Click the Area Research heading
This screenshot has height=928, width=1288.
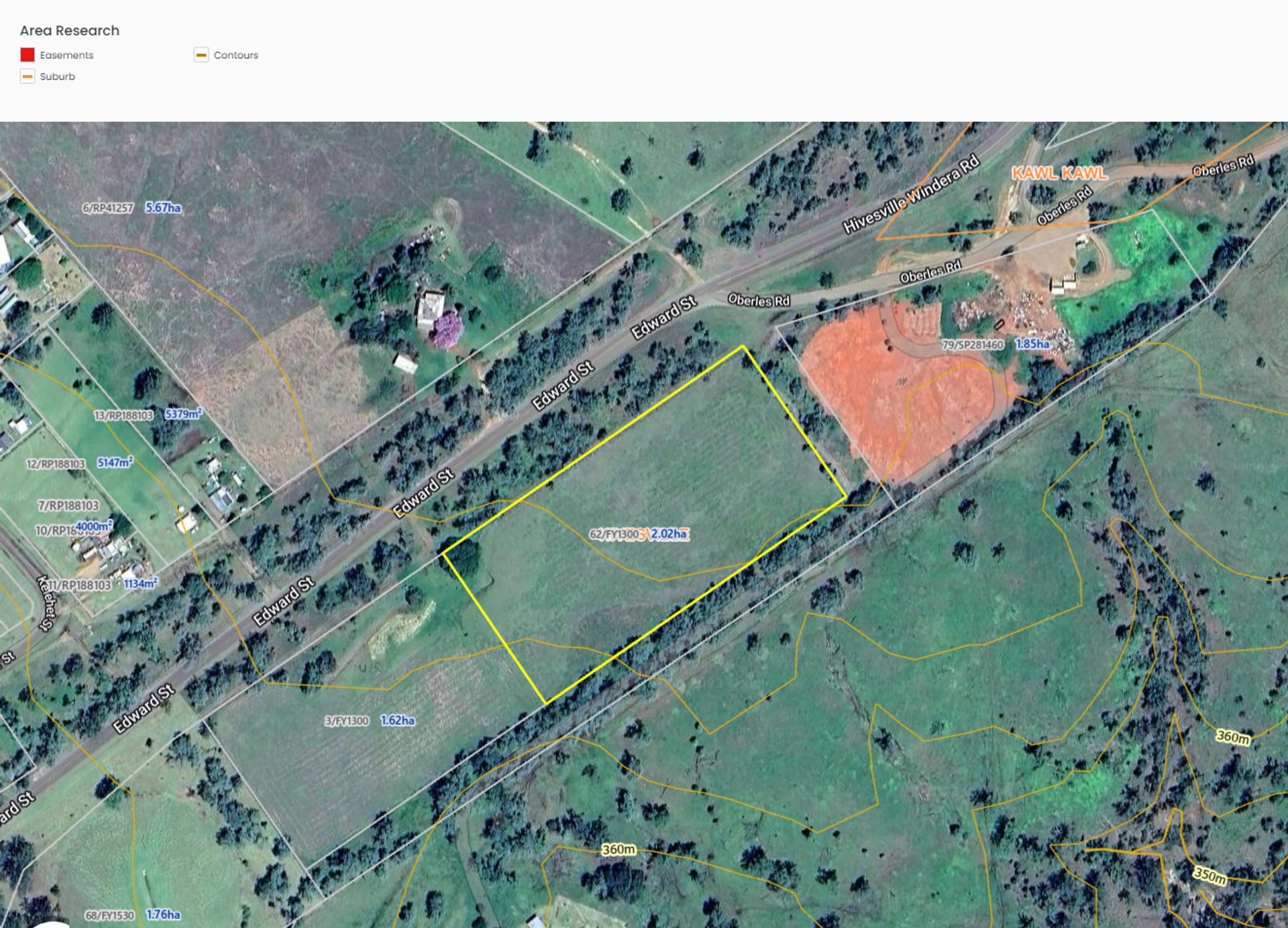[x=70, y=31]
